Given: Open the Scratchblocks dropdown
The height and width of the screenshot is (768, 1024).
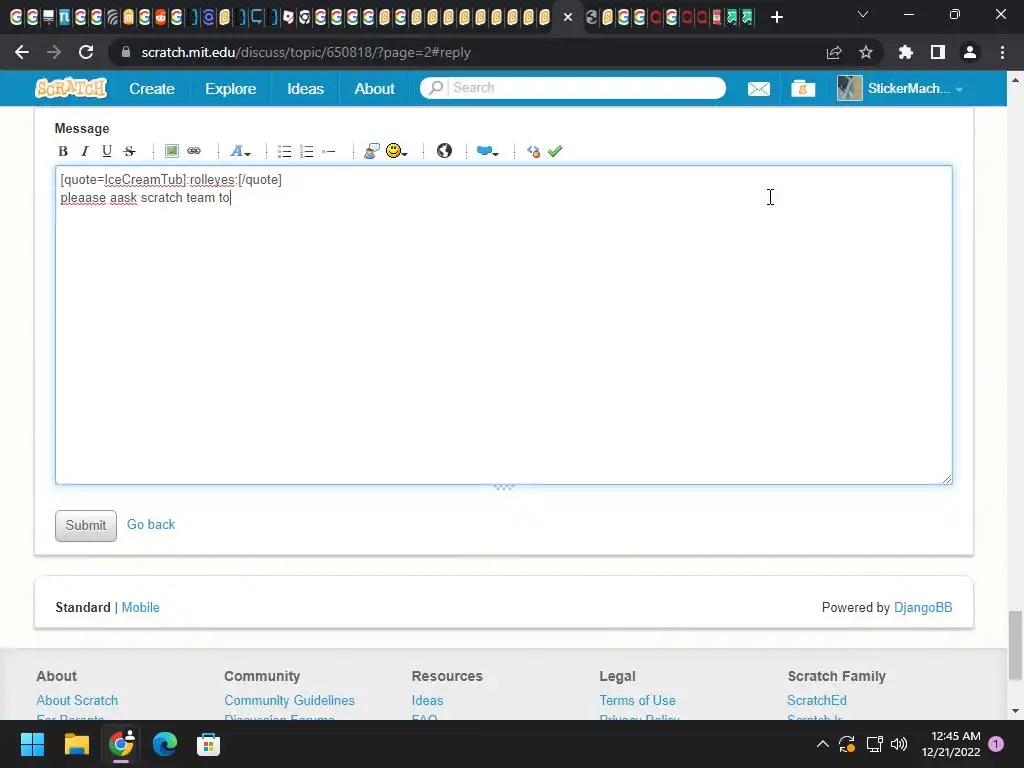Looking at the screenshot, I should coord(487,151).
